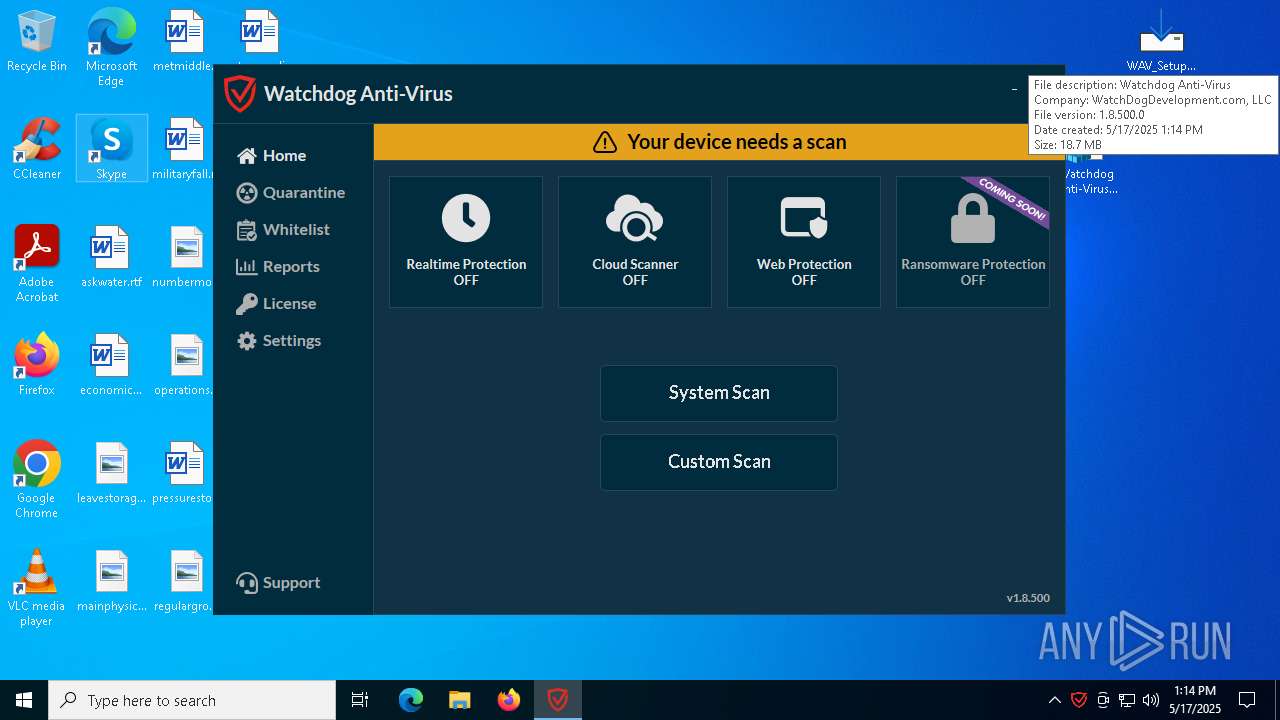Open the Quarantine section
1280x720 pixels.
click(x=290, y=192)
